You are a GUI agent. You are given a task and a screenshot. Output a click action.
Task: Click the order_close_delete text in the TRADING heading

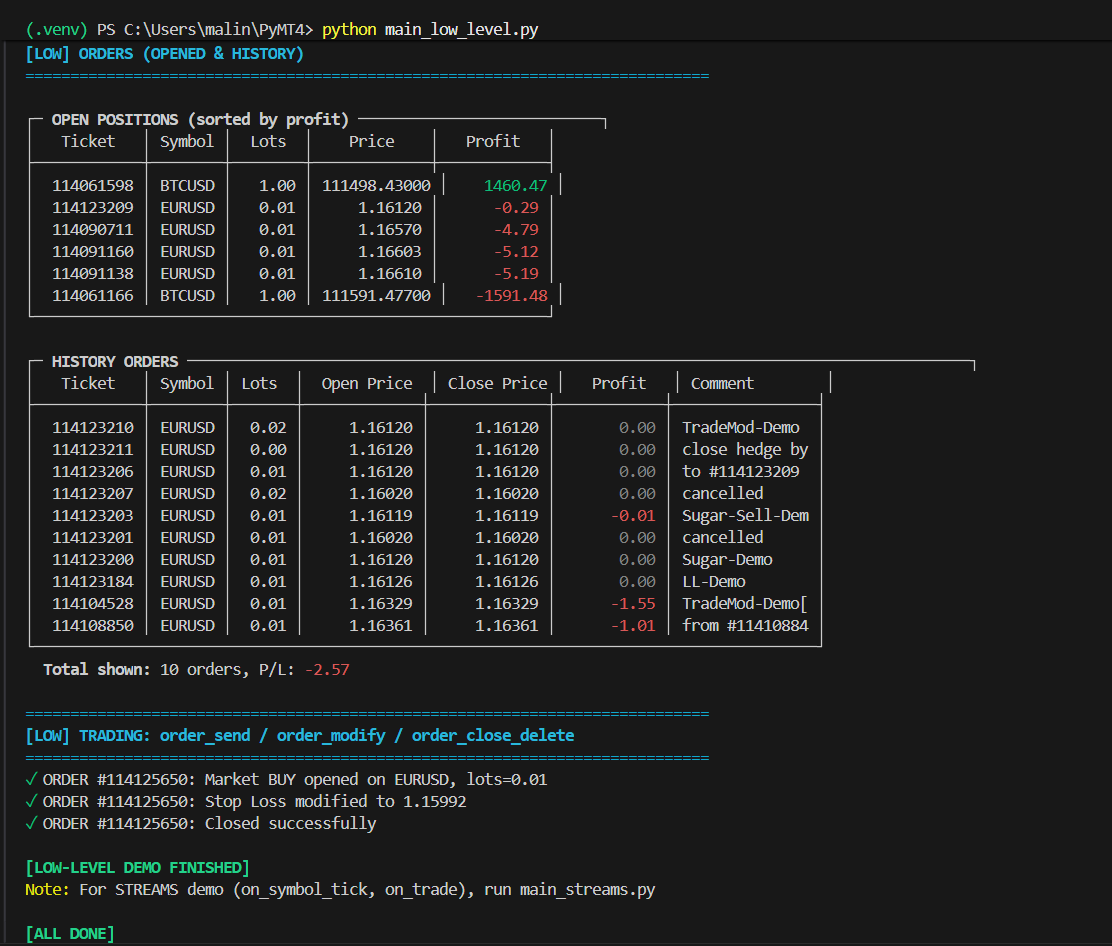493,736
